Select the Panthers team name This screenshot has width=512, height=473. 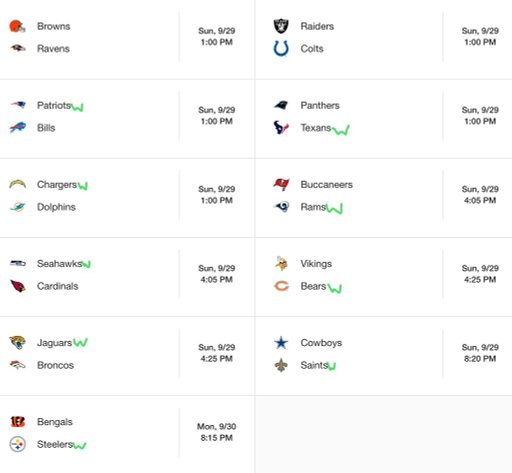pyautogui.click(x=320, y=105)
